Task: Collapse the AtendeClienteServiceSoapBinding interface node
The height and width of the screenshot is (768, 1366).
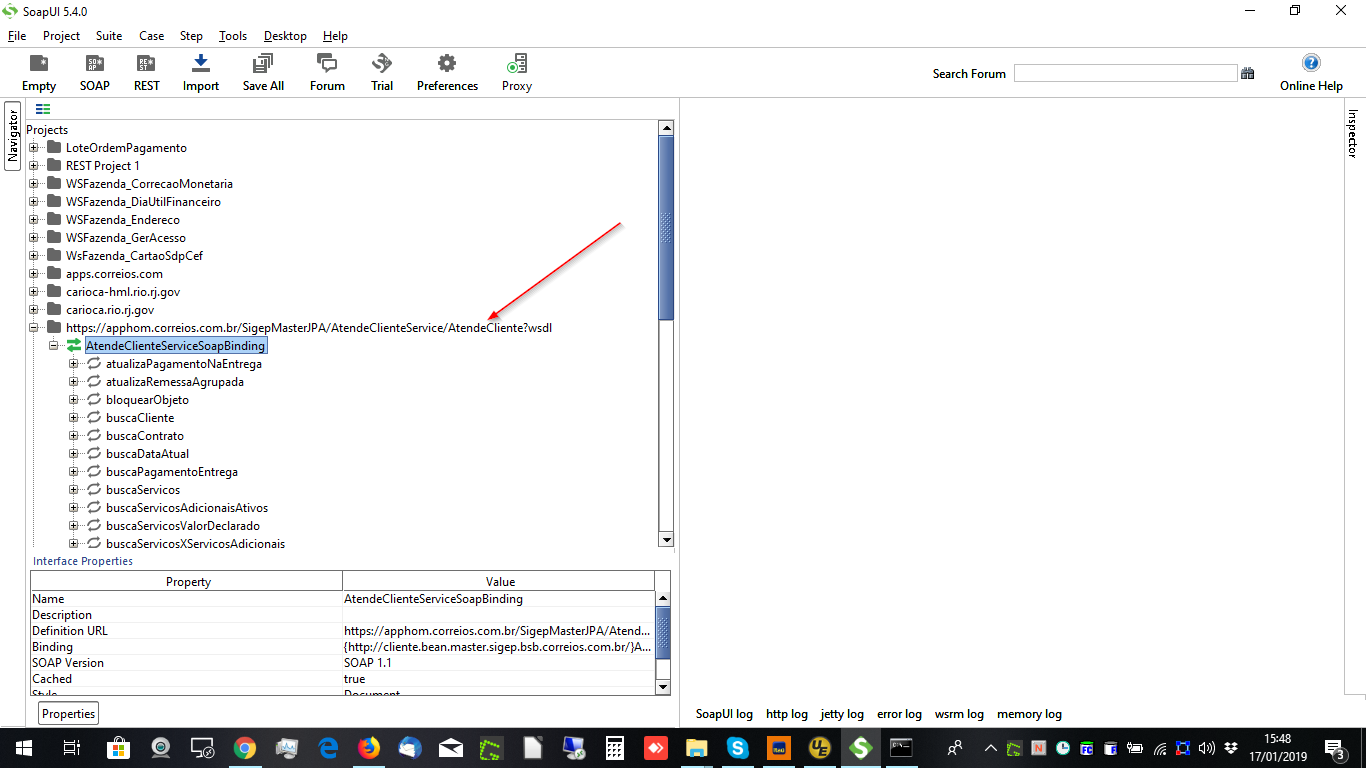Action: [x=54, y=346]
